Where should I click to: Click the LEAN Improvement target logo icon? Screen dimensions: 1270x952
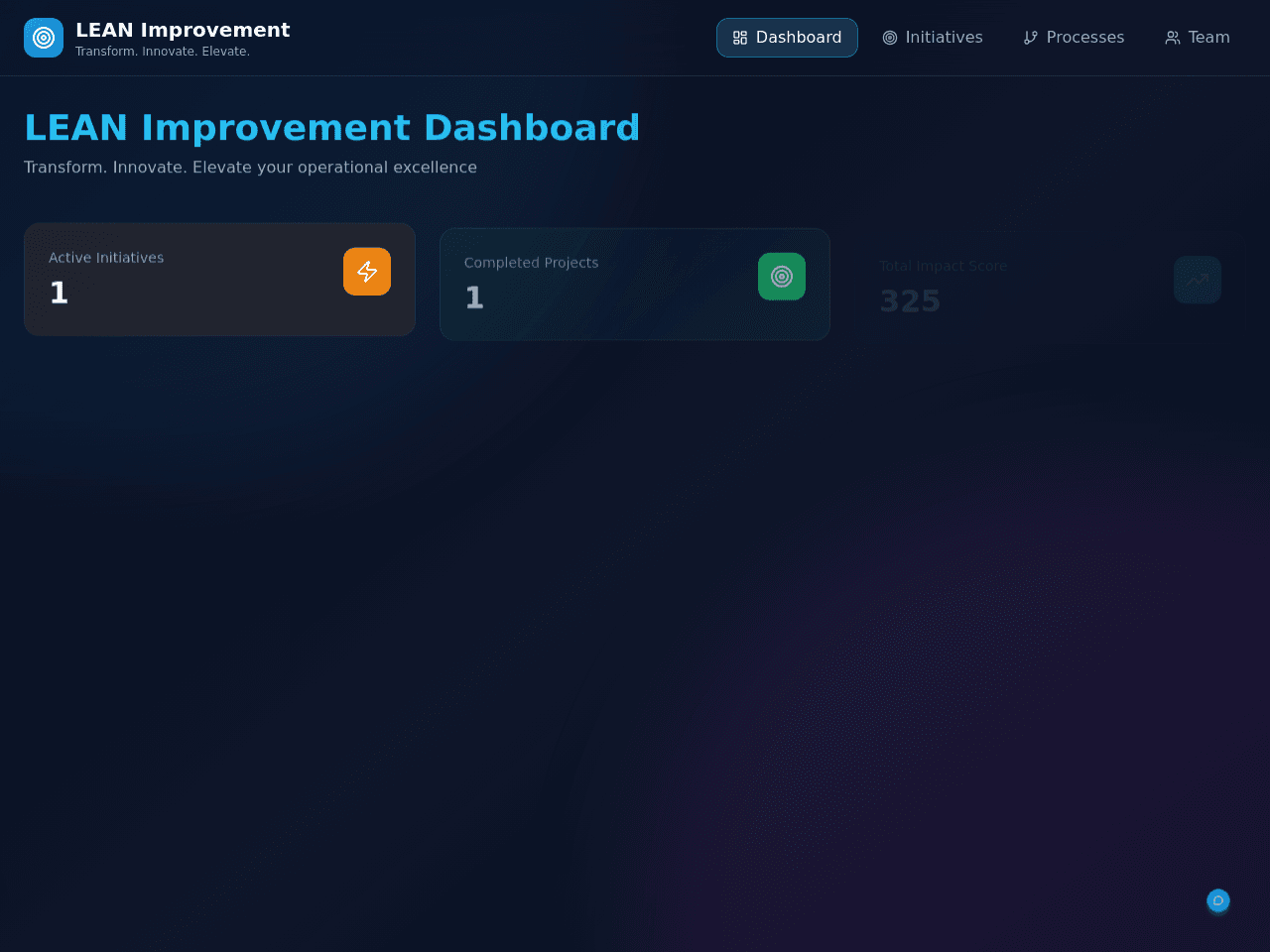pos(44,38)
